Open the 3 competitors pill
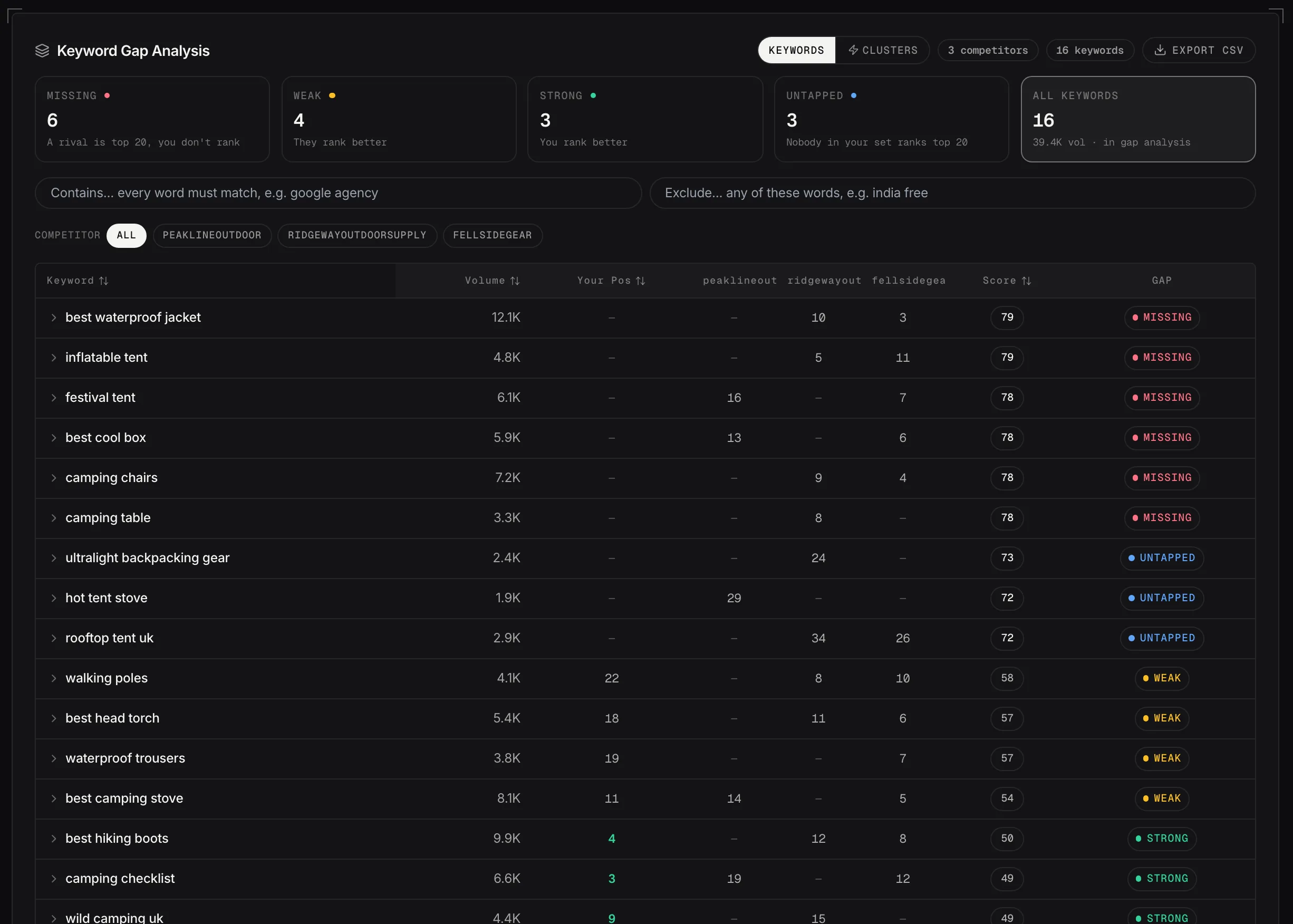1293x924 pixels. [x=988, y=50]
